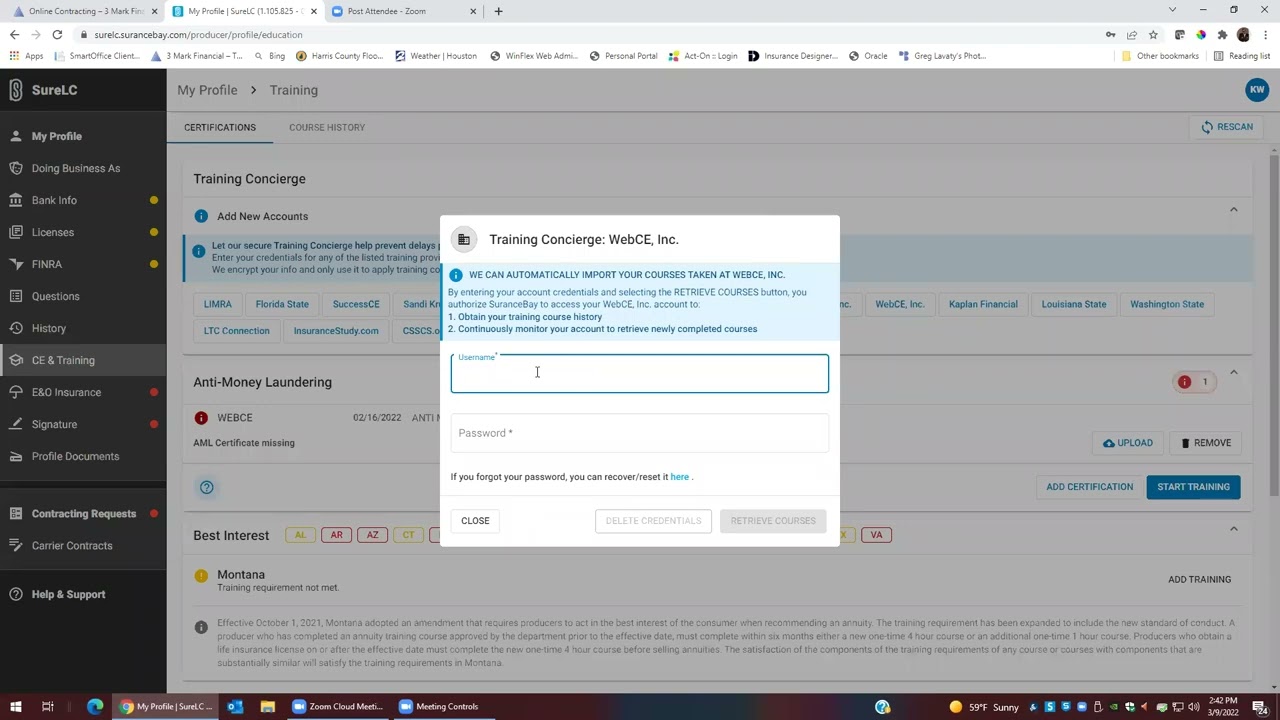This screenshot has width=1280, height=720.
Task: Open CE & Training section
Action: [83, 360]
